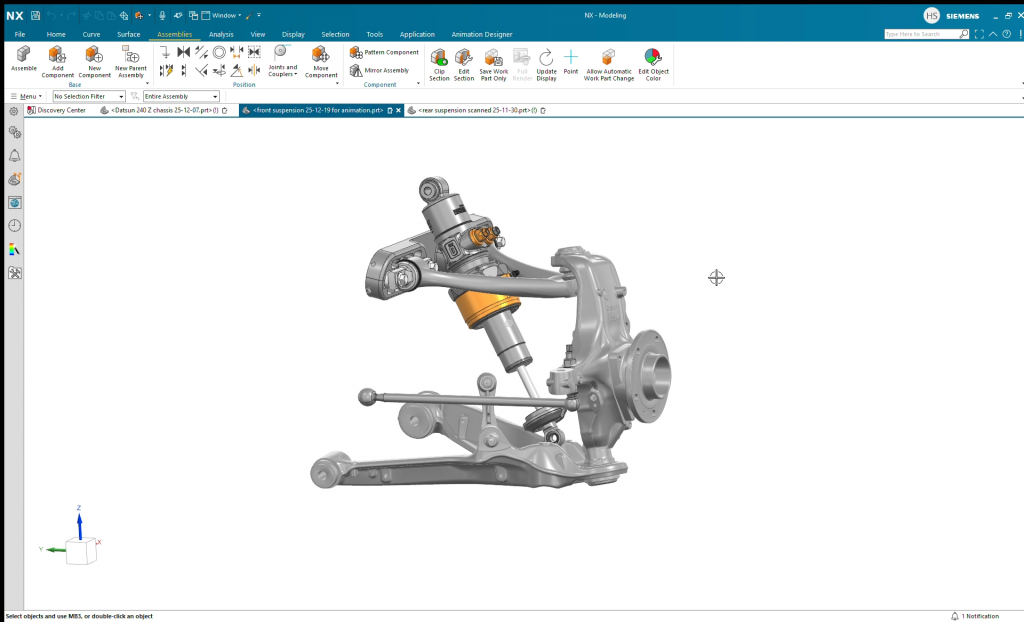Viewport: 1024px width, 622px height.
Task: Switch to the Analysis ribbon tab
Action: pyautogui.click(x=221, y=34)
